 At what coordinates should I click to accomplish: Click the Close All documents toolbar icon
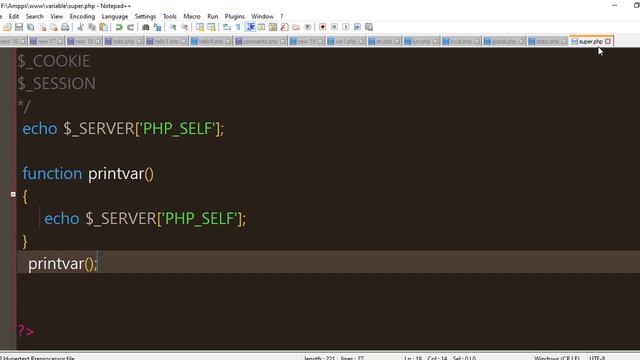point(53,27)
